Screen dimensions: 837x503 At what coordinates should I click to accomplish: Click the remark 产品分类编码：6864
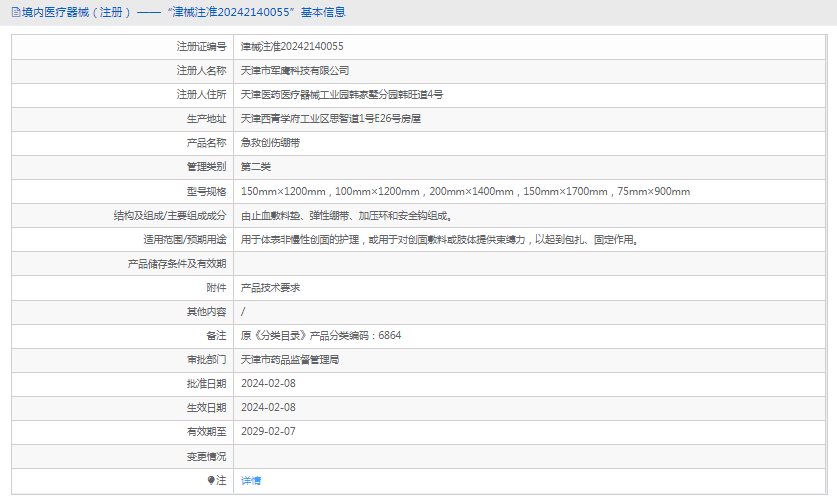point(321,335)
